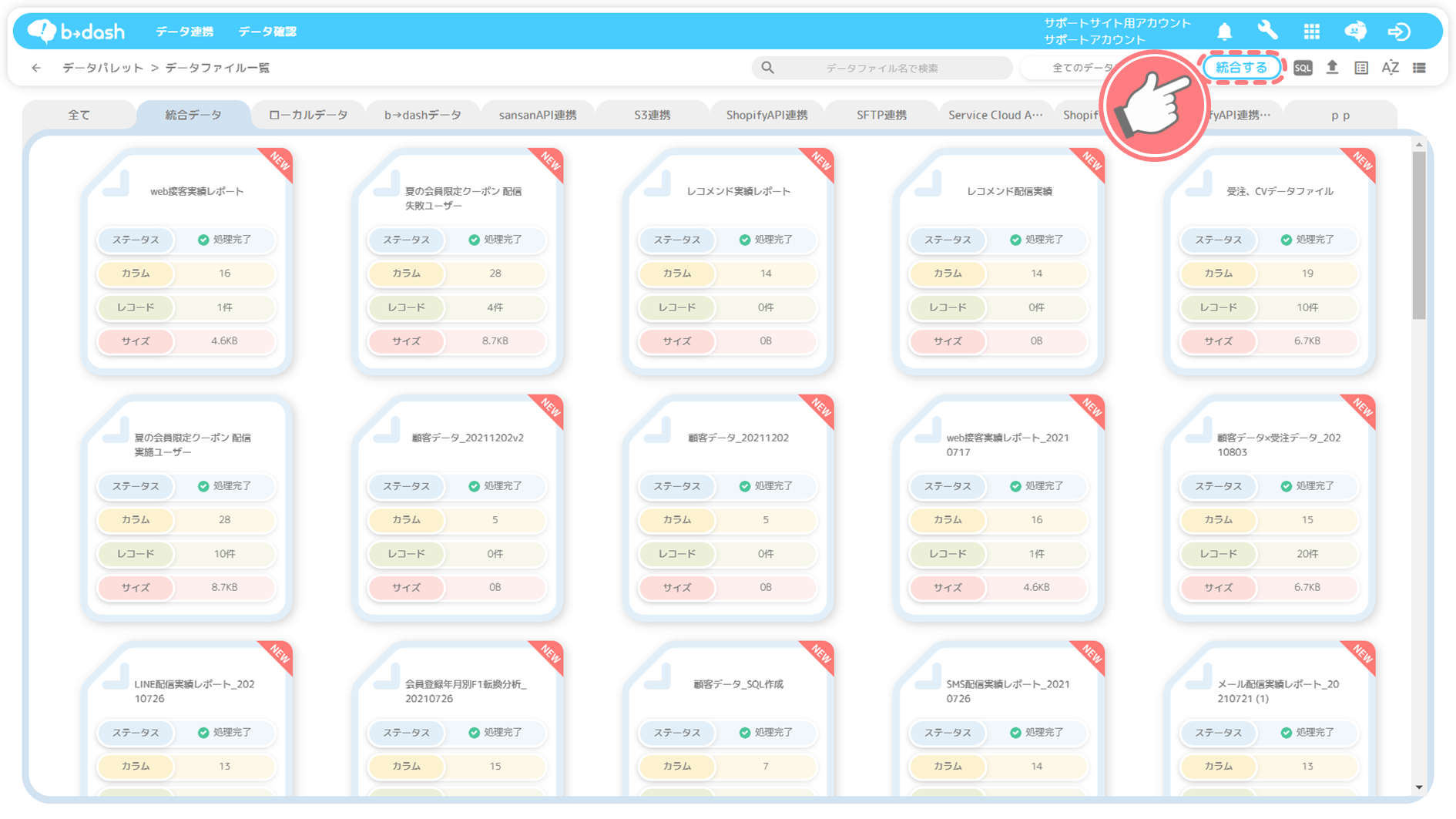
Task: Select the ShopifyAPI連携 tab
Action: [767, 115]
